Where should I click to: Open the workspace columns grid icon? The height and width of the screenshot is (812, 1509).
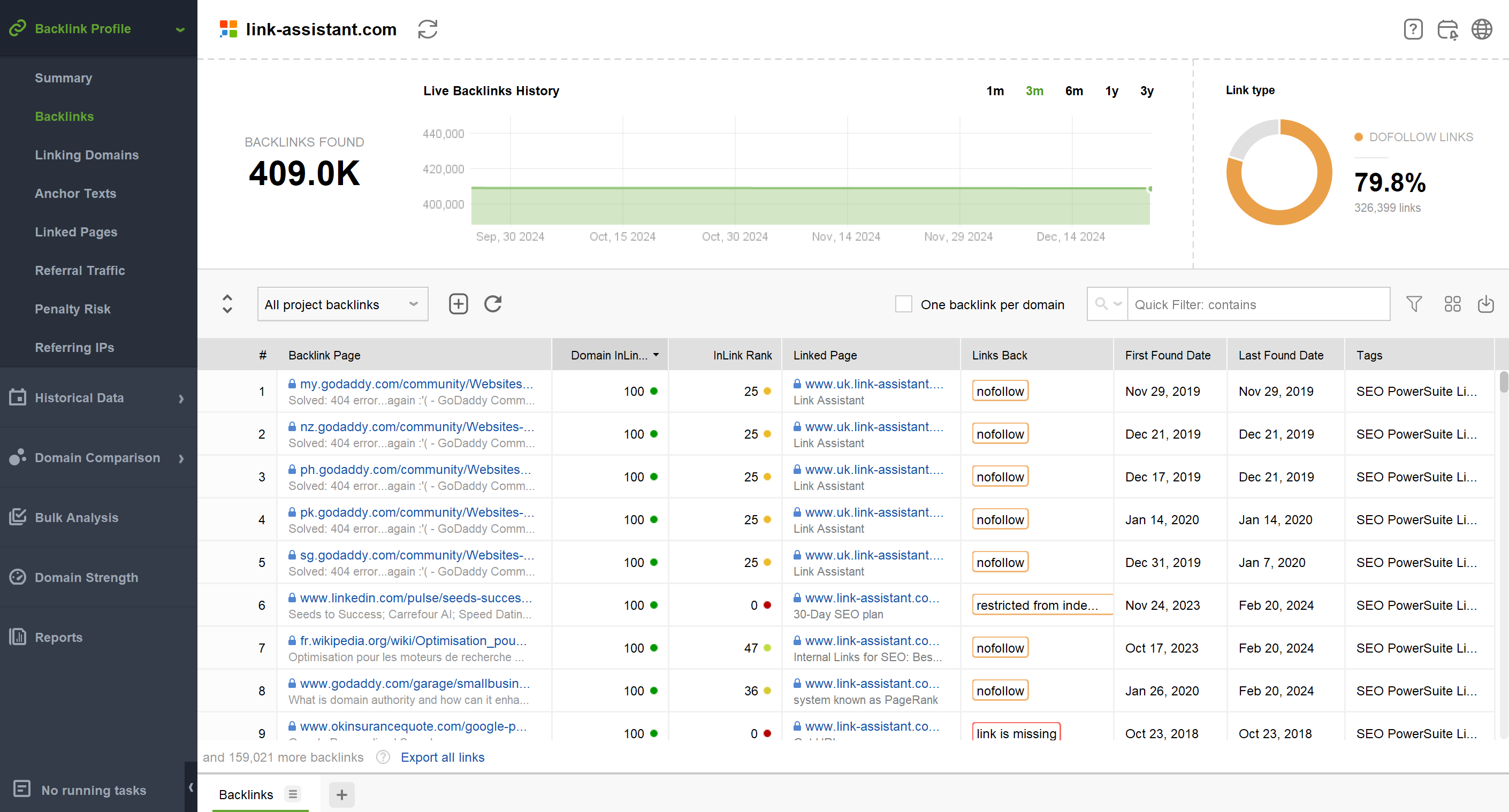[1452, 304]
